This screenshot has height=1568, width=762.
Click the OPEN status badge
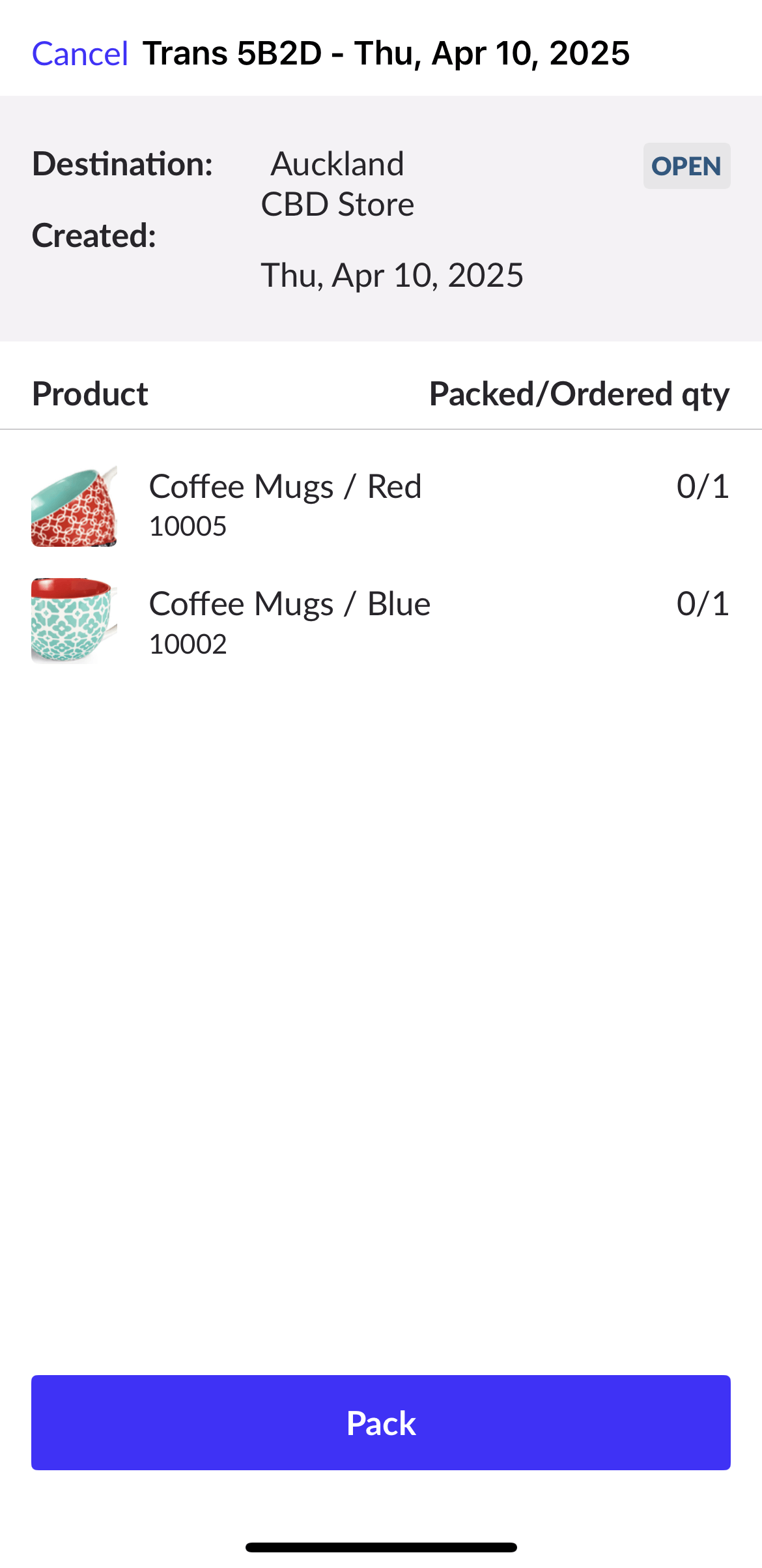point(686,166)
